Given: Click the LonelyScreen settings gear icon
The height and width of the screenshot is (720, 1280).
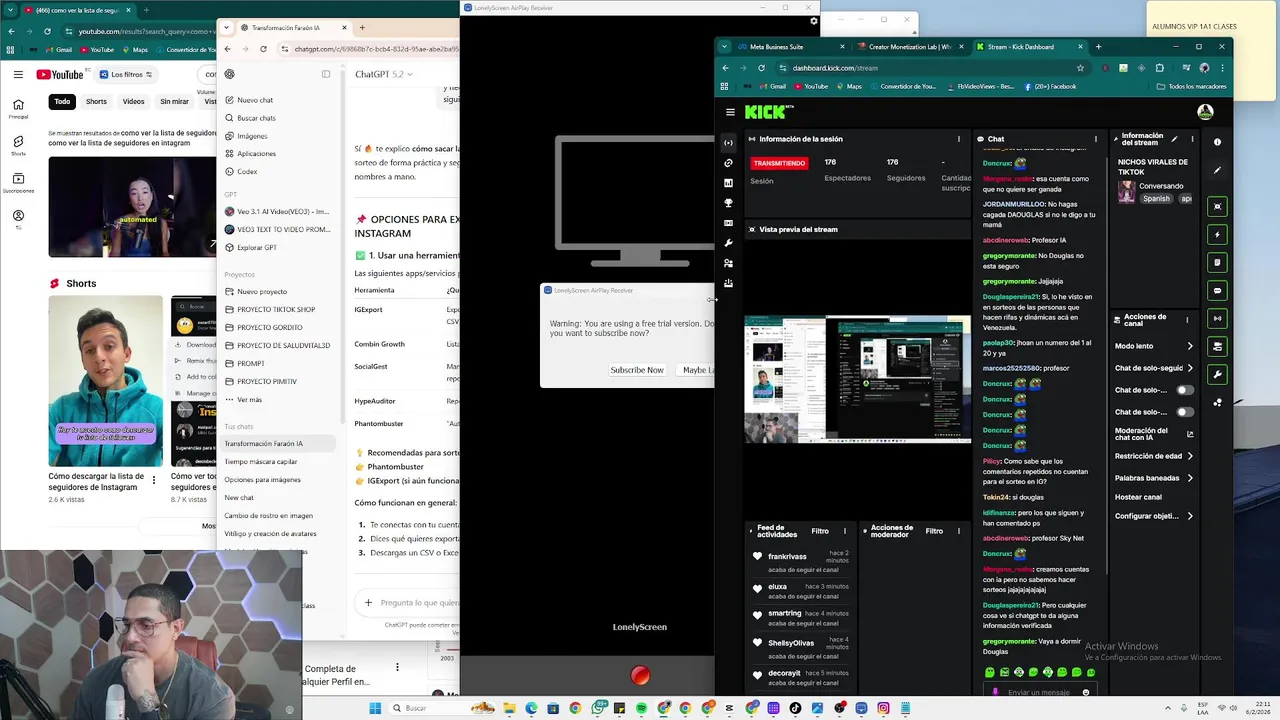Looking at the screenshot, I should (814, 21).
